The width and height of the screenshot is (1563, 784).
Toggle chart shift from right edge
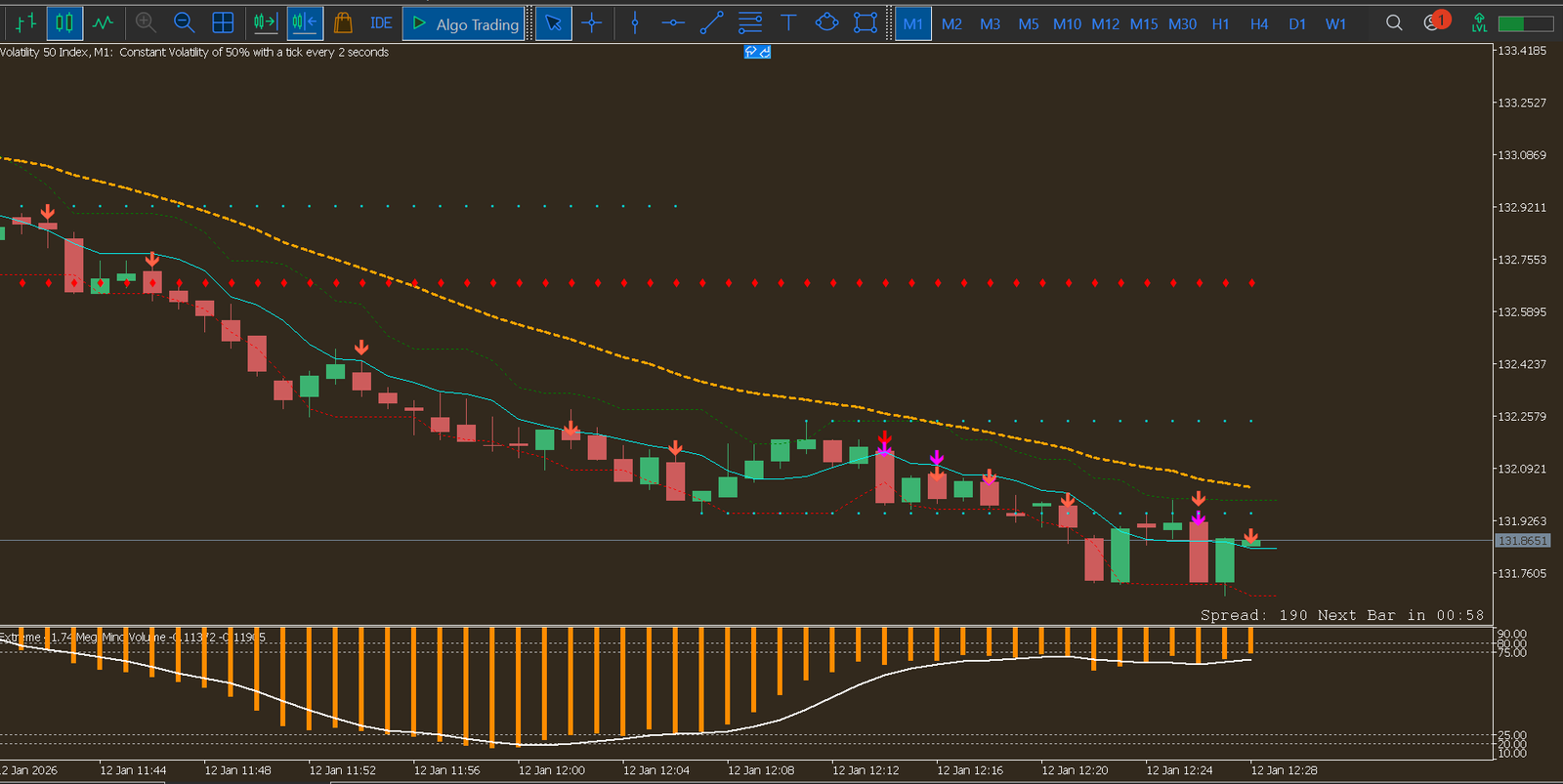[305, 22]
